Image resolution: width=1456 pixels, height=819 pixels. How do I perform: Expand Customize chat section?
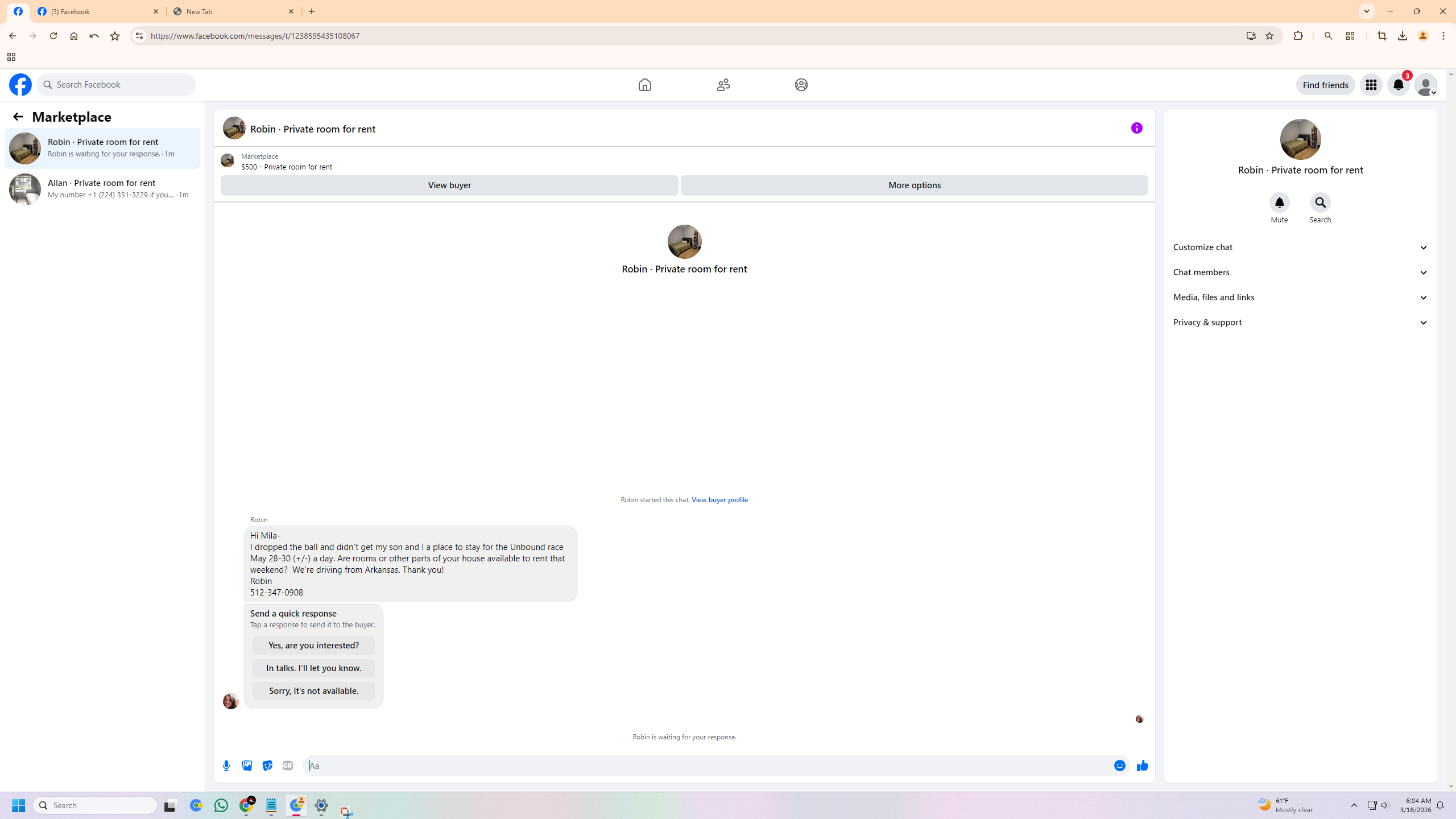(x=1300, y=247)
